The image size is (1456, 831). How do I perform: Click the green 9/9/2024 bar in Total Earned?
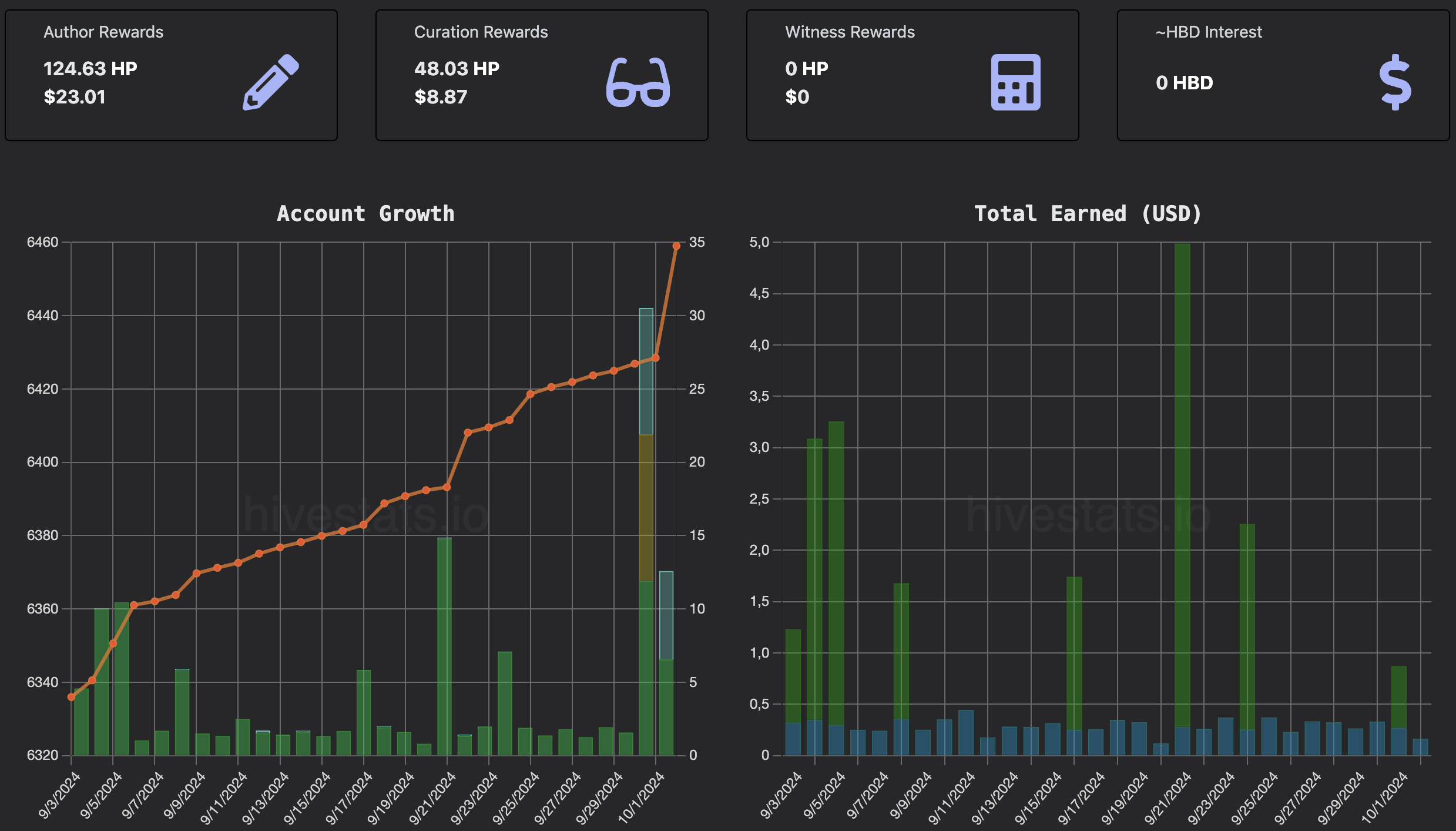coord(901,651)
